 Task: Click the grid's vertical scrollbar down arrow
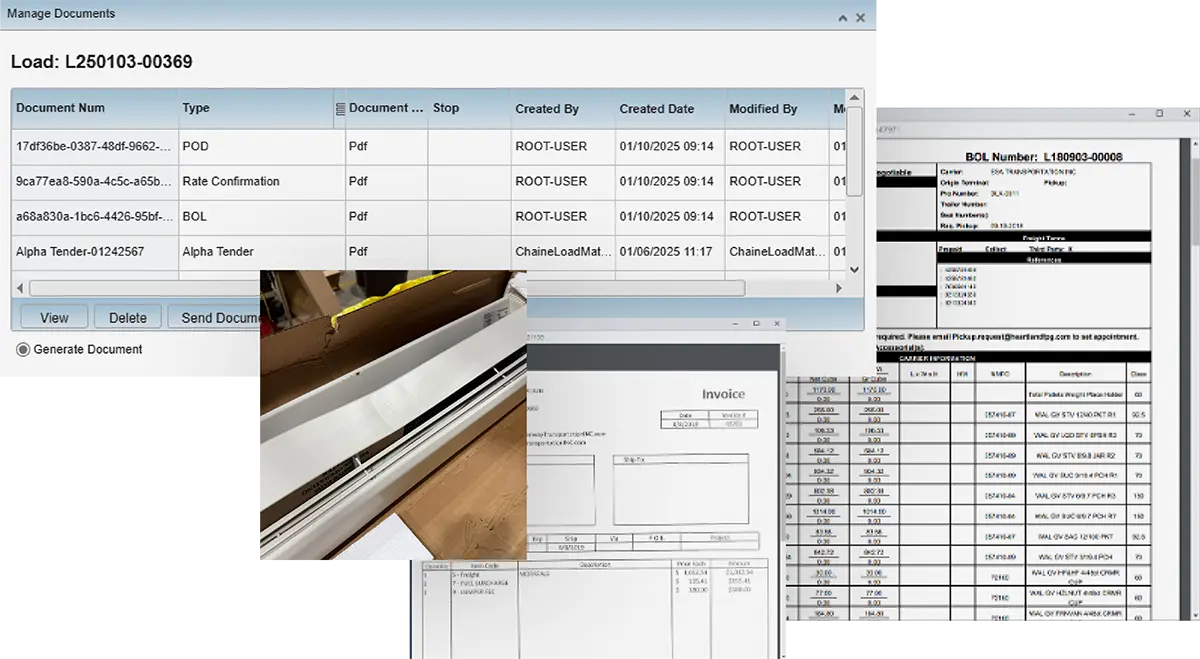point(854,269)
